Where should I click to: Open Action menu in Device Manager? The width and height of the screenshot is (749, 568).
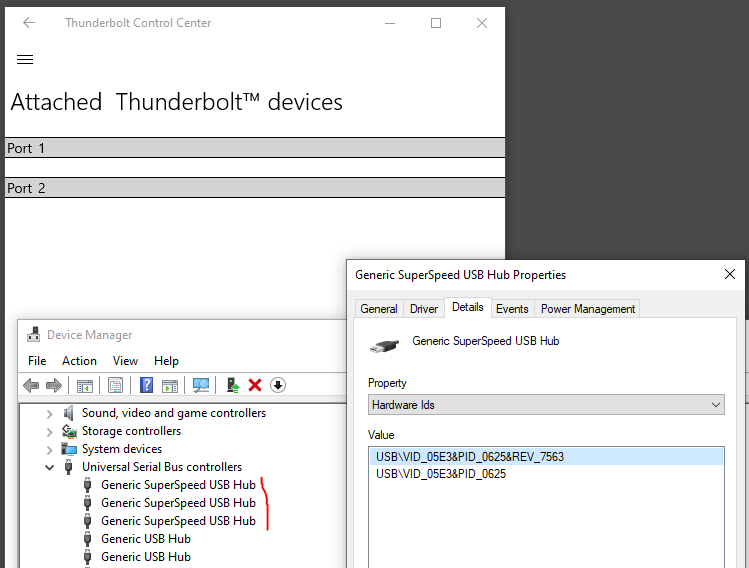pos(79,361)
